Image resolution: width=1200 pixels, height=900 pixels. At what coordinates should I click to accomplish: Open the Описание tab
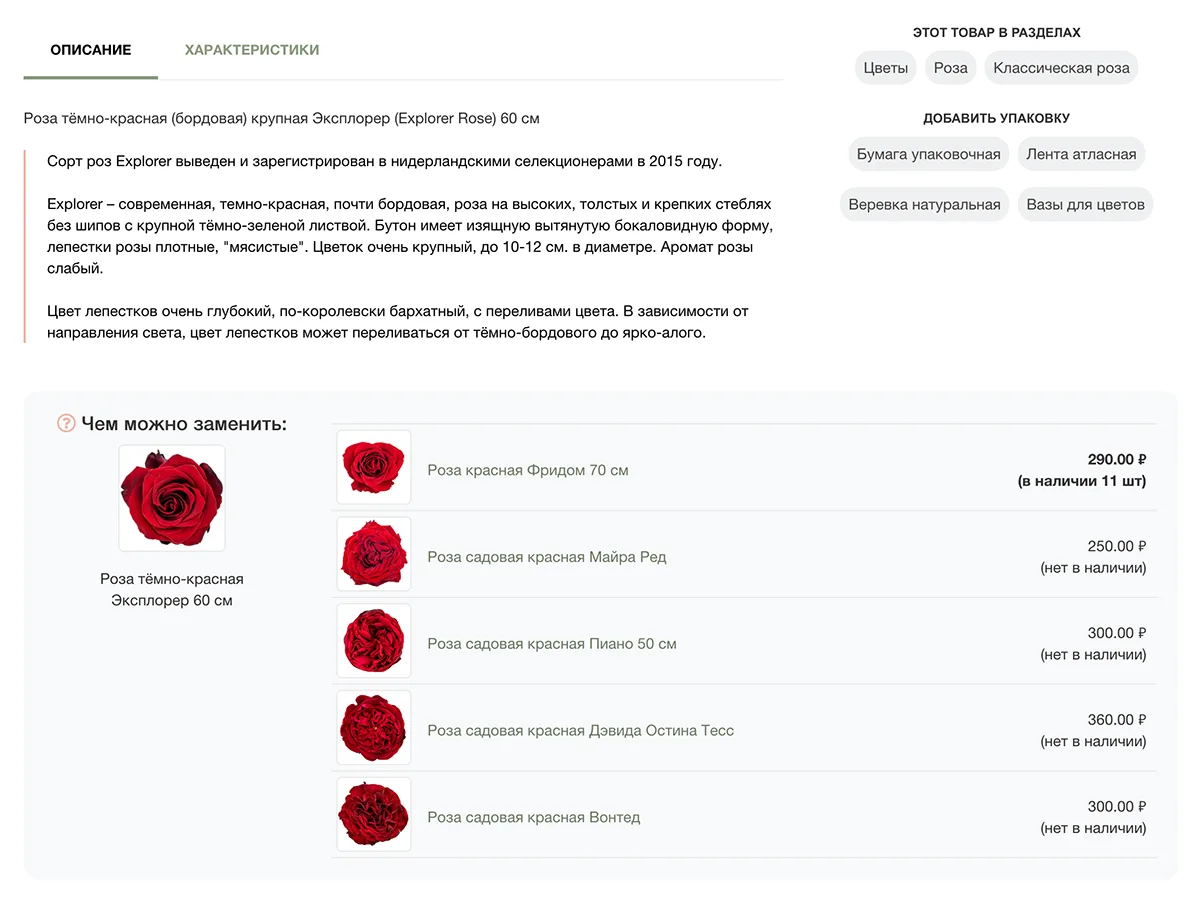click(91, 50)
